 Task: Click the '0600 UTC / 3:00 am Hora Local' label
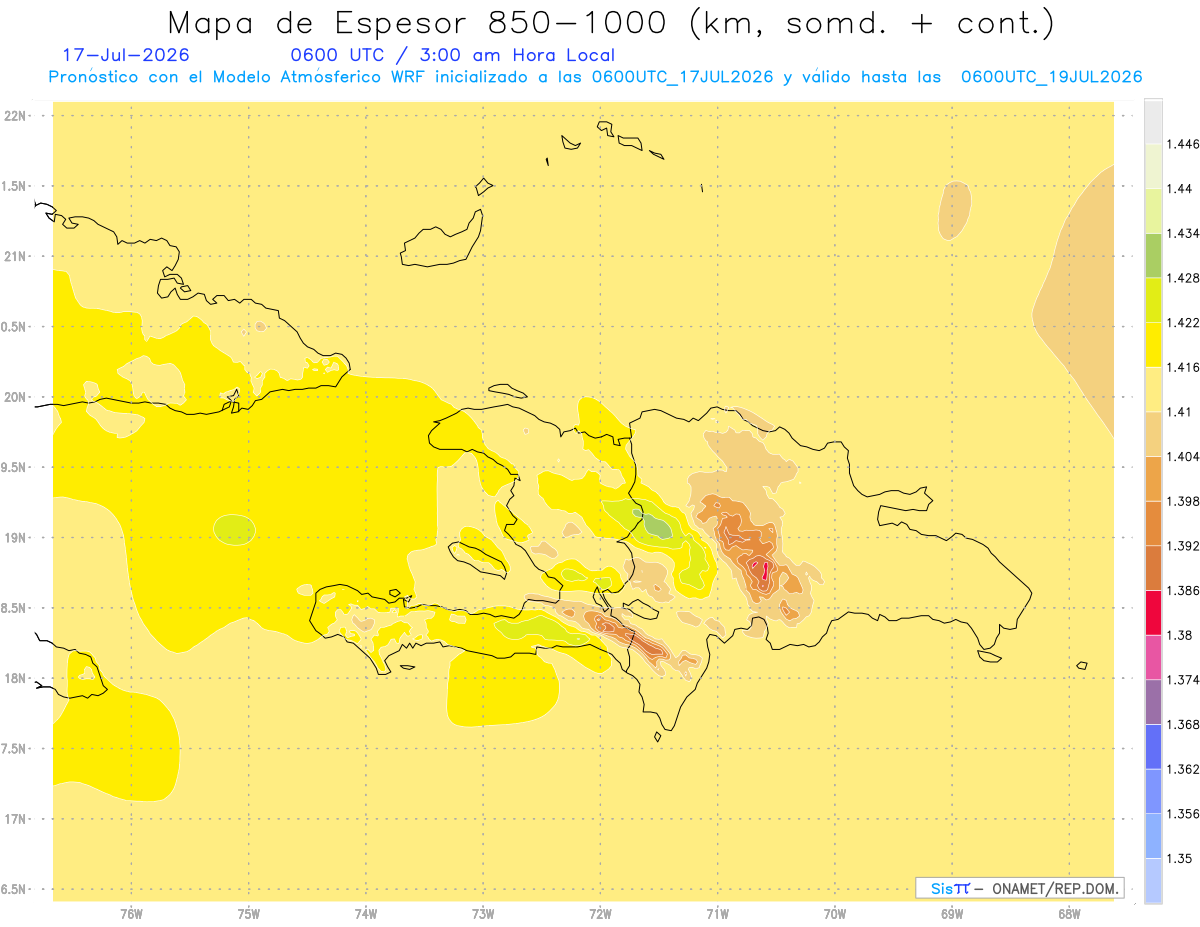pos(453,55)
